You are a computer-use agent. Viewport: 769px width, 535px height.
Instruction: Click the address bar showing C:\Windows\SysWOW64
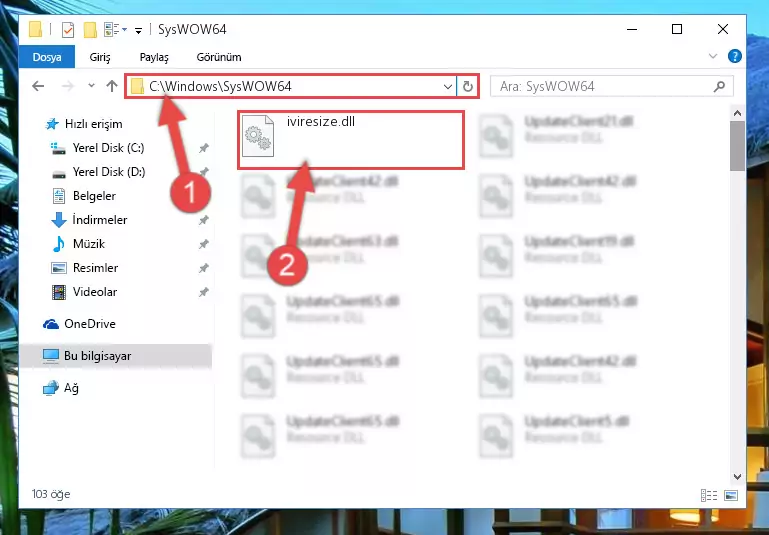[x=291, y=86]
